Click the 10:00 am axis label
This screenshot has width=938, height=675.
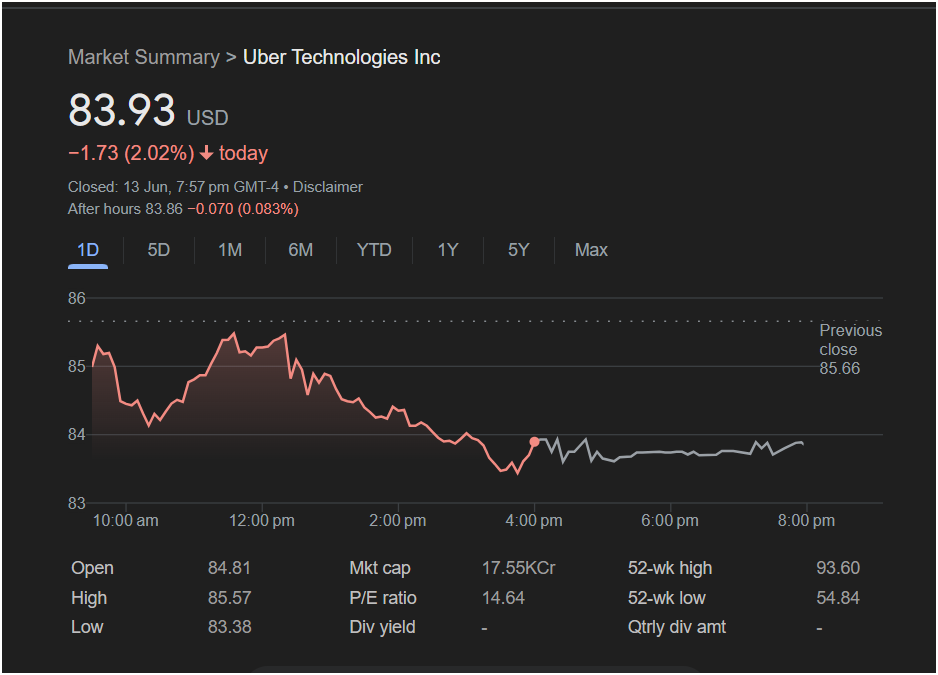pos(126,521)
